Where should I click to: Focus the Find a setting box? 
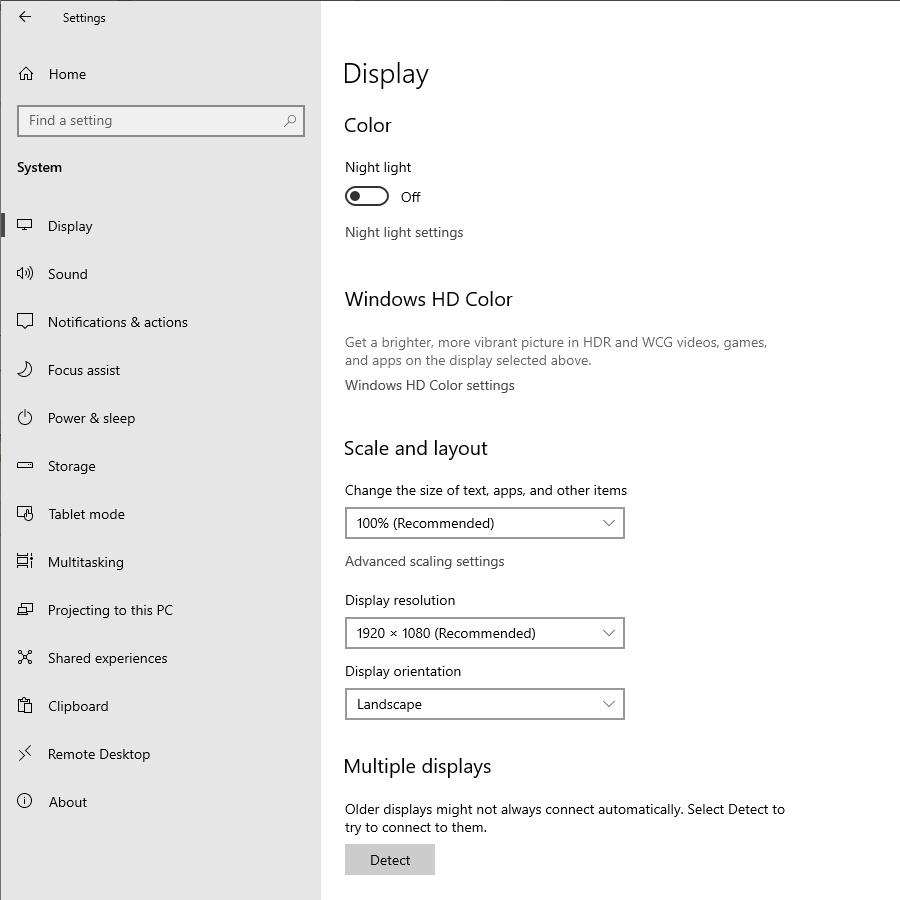pos(161,121)
